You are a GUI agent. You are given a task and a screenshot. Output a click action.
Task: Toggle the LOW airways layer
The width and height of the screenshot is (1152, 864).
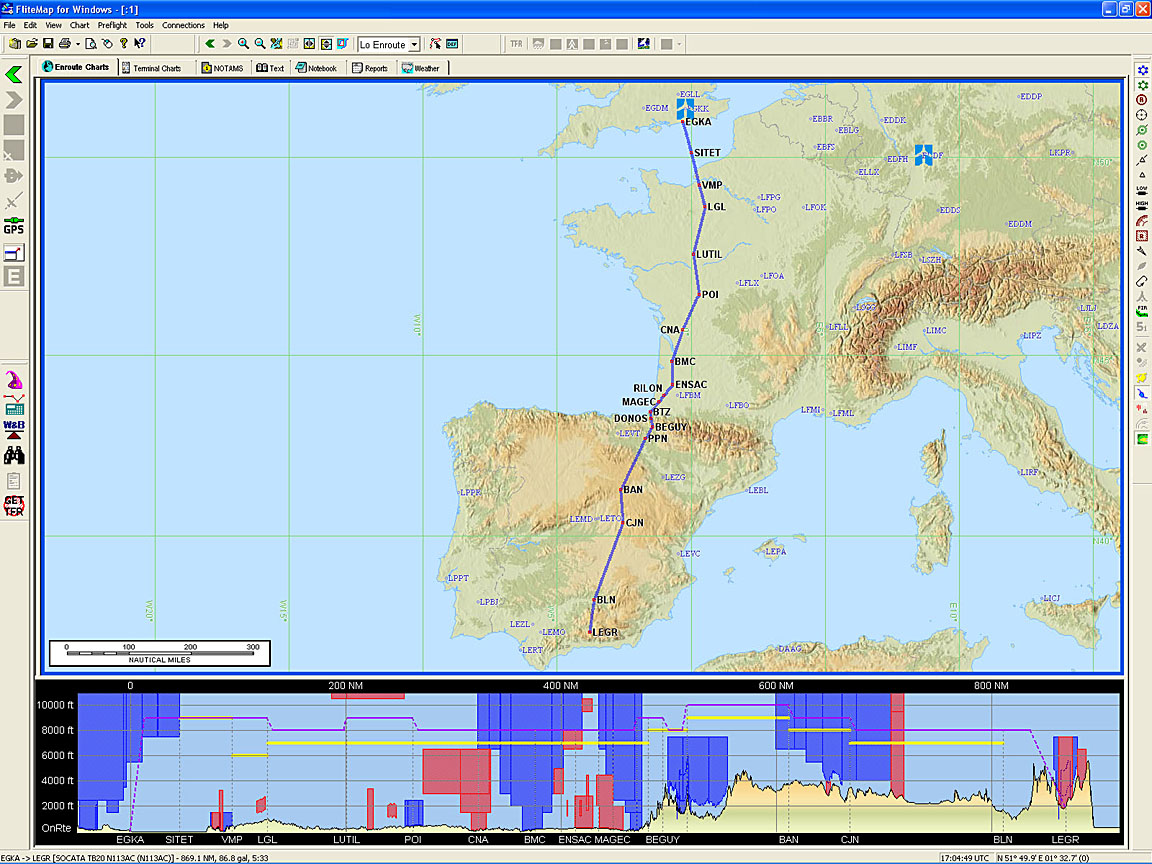pyautogui.click(x=1142, y=190)
